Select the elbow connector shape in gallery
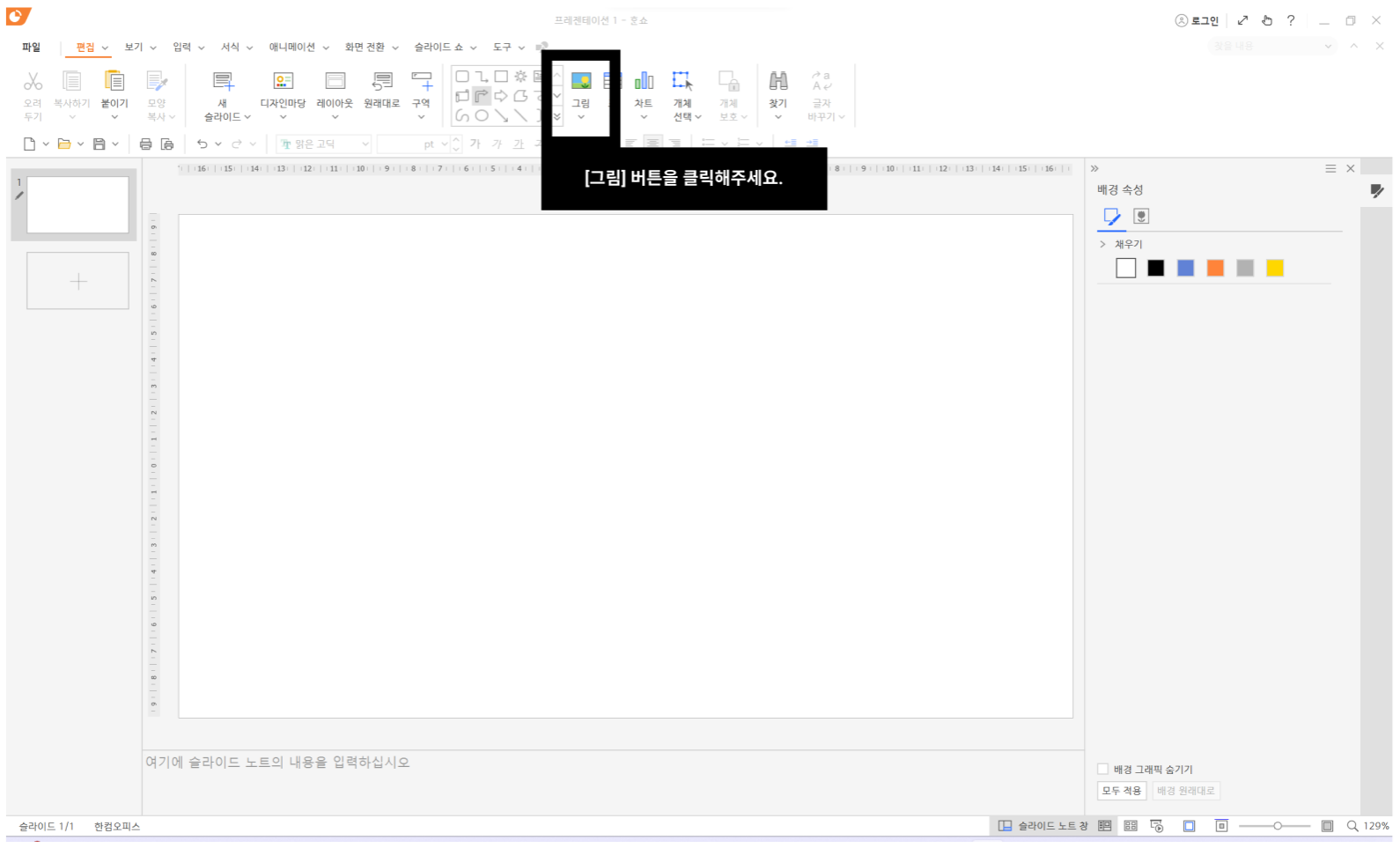 pyautogui.click(x=482, y=77)
